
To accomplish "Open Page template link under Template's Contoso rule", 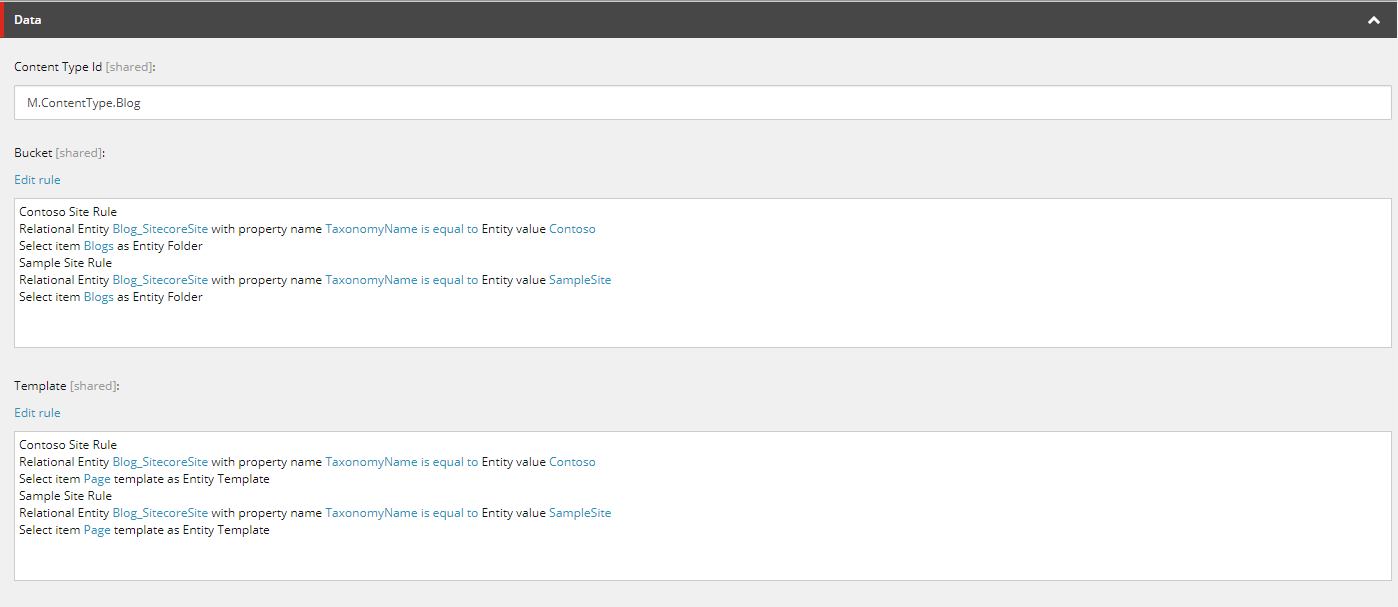I will [97, 479].
